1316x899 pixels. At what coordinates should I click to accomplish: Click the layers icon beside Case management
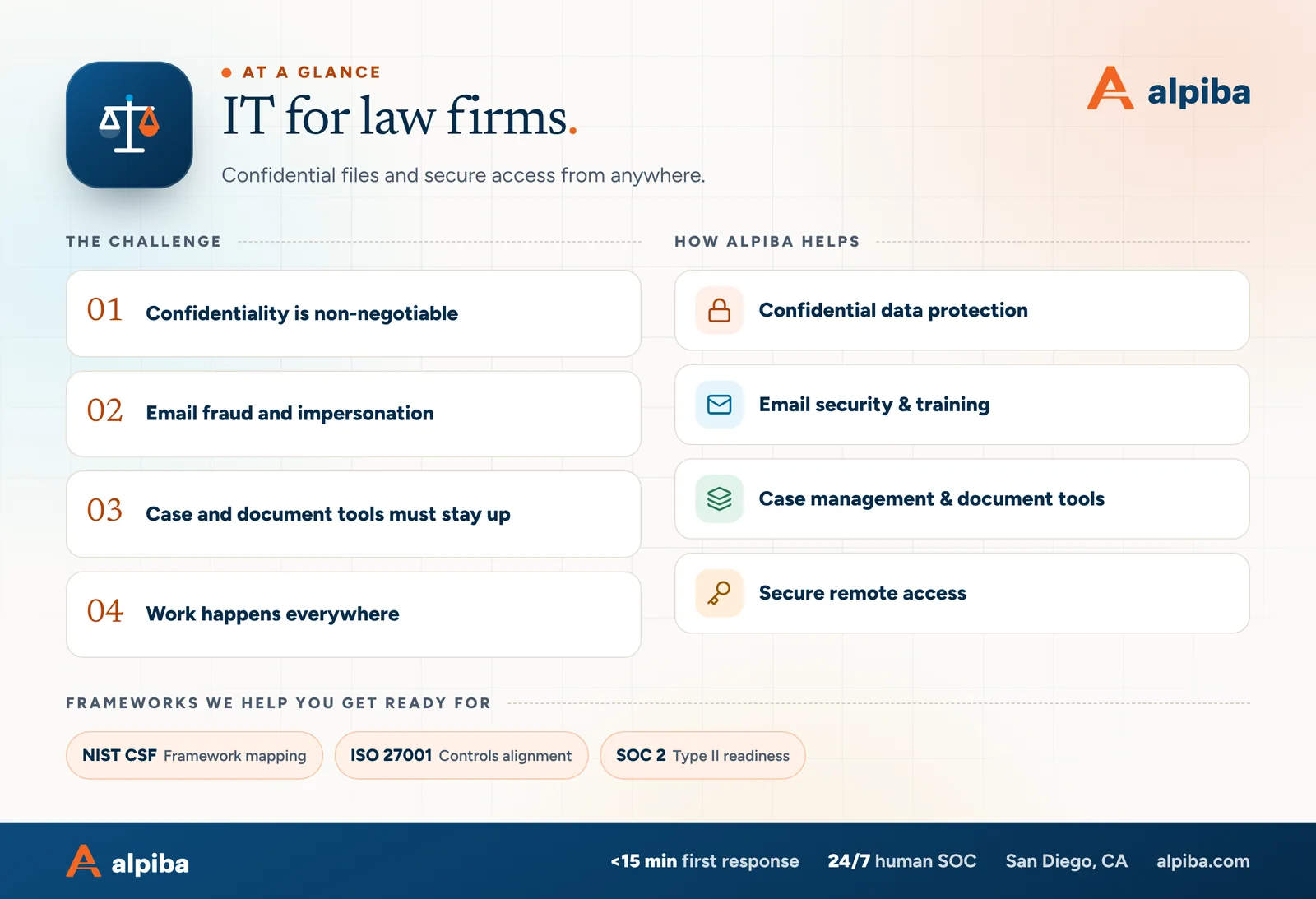click(x=720, y=498)
